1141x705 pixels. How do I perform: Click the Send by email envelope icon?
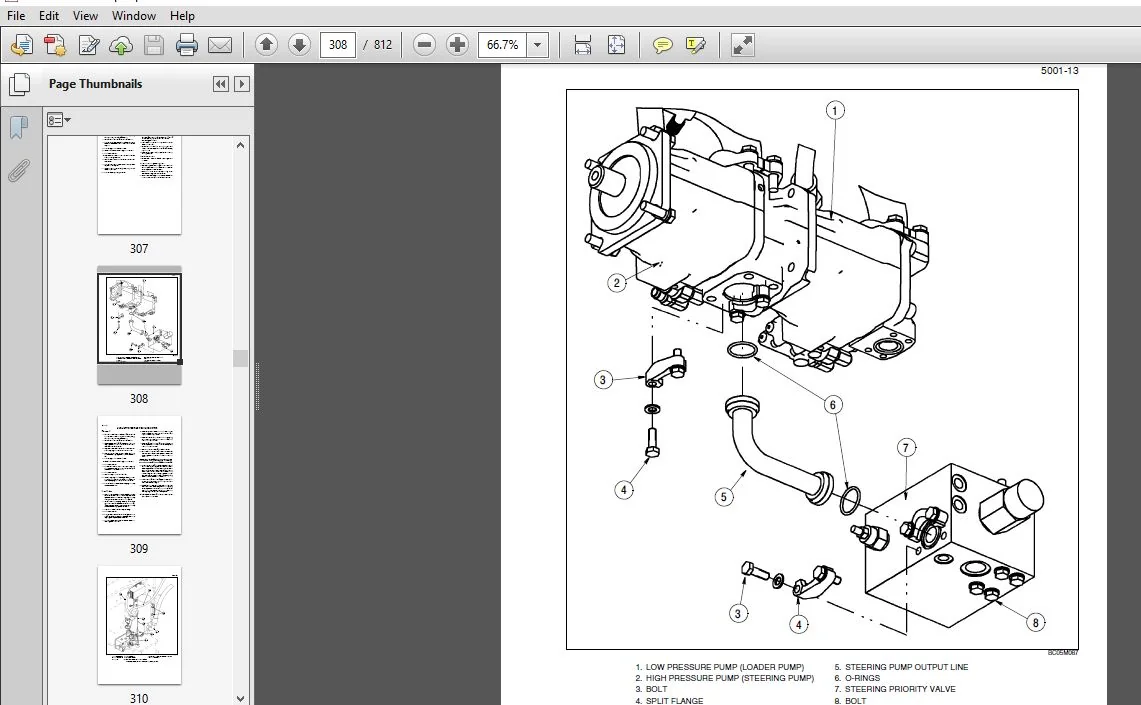pos(220,45)
